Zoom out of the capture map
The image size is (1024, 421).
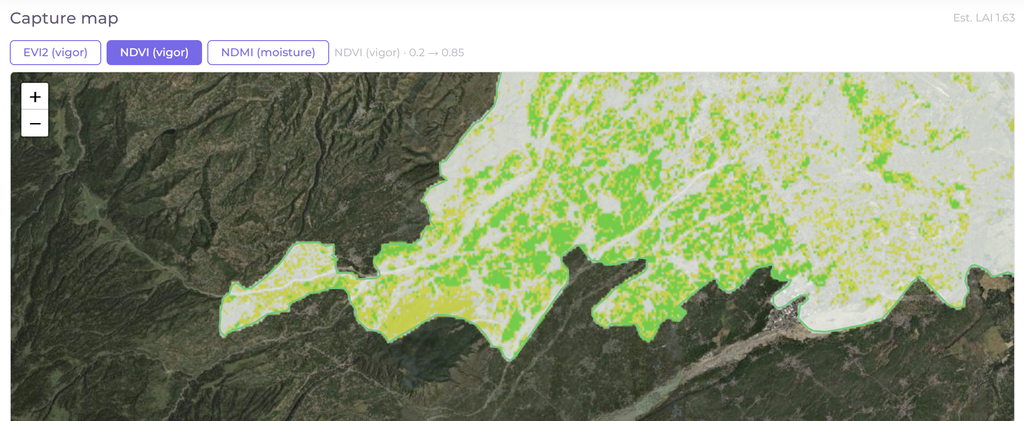pyautogui.click(x=35, y=123)
